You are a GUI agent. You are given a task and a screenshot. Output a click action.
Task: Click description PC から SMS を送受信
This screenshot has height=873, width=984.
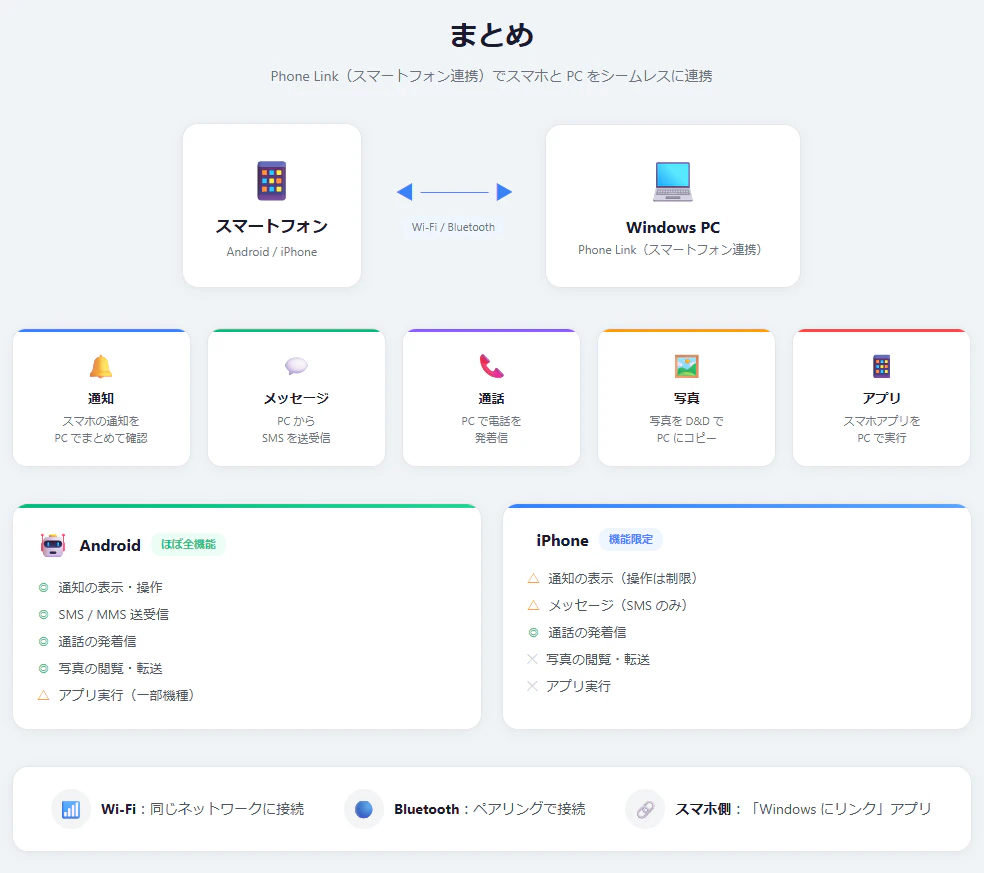coord(296,429)
